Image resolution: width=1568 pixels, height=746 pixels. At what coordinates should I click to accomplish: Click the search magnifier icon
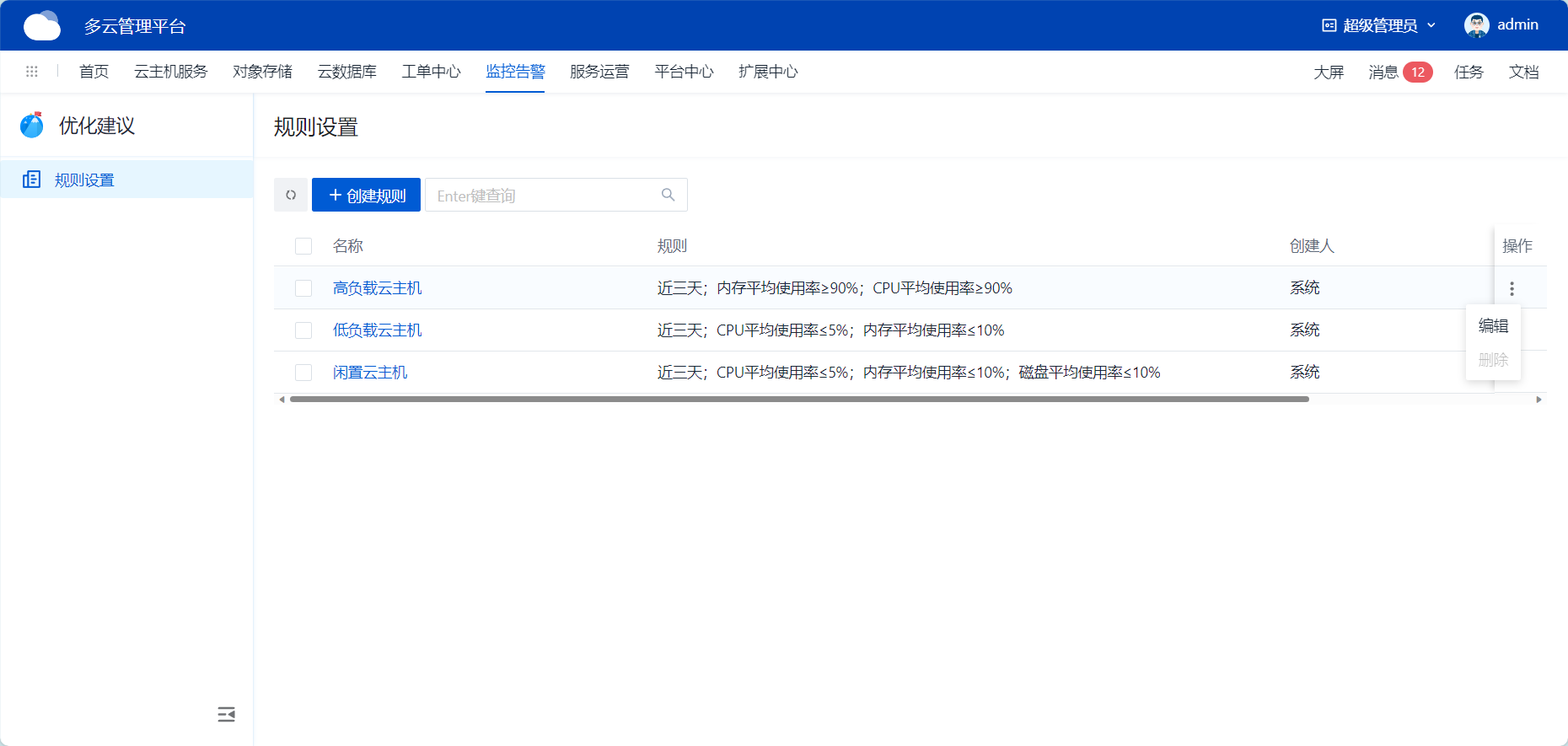(x=668, y=195)
